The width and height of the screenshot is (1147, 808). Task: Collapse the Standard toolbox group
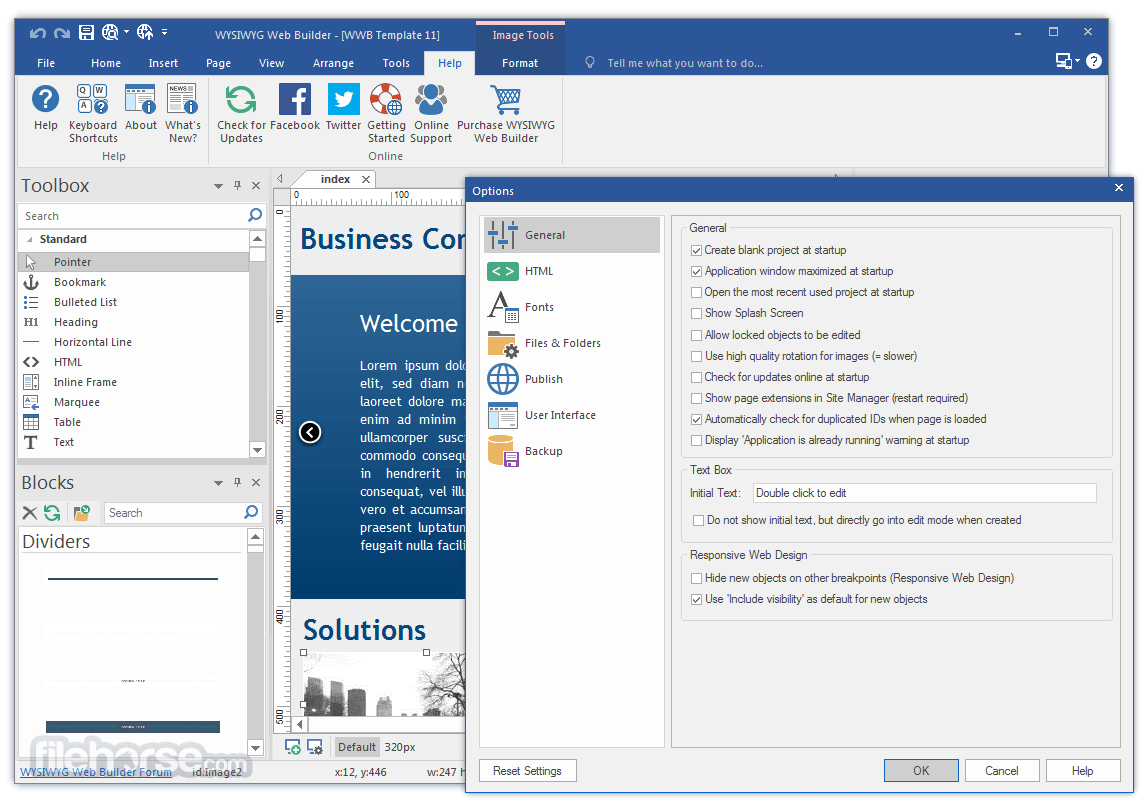pyautogui.click(x=29, y=240)
